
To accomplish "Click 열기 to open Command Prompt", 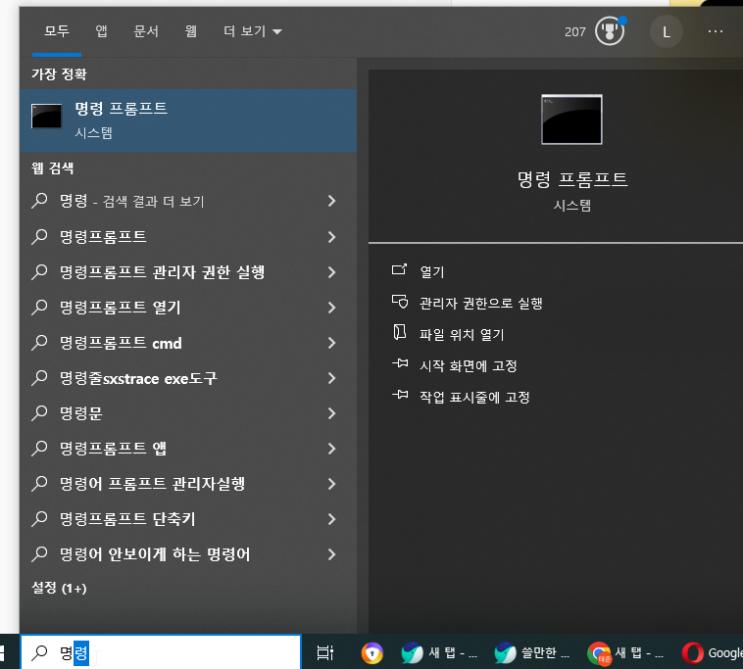I will coord(432,272).
